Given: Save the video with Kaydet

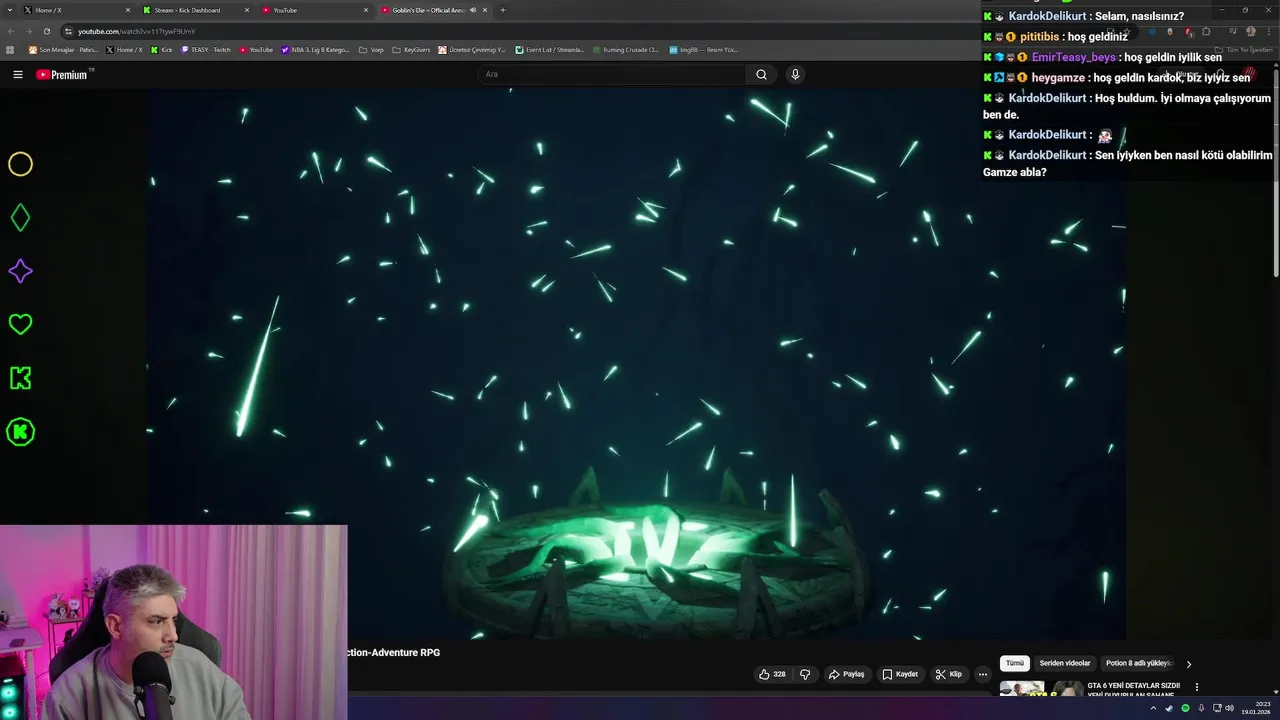Looking at the screenshot, I should click(x=900, y=674).
